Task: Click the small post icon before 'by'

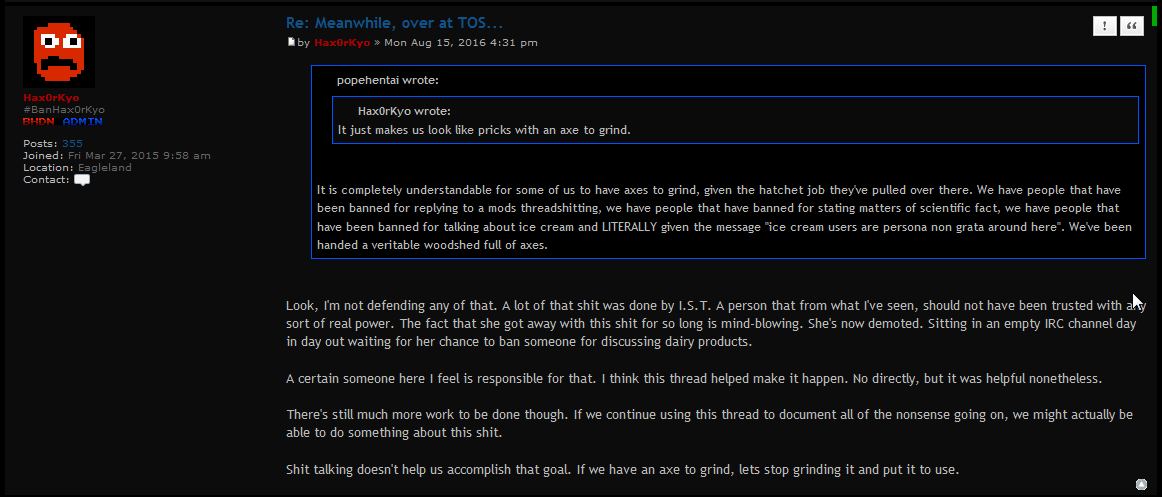Action: tap(291, 42)
